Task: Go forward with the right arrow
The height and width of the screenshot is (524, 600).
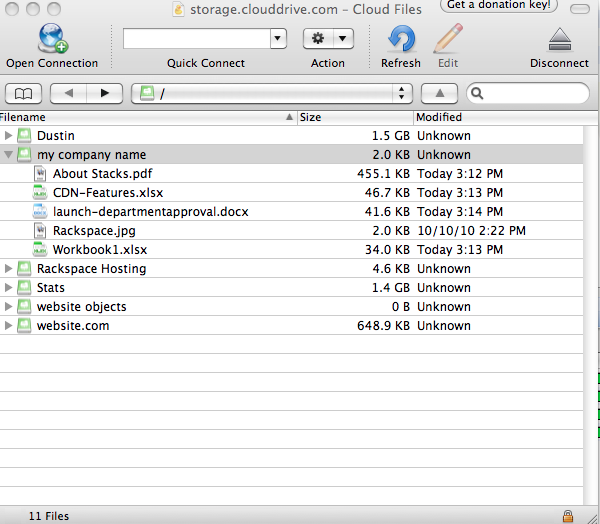Action: click(x=104, y=93)
